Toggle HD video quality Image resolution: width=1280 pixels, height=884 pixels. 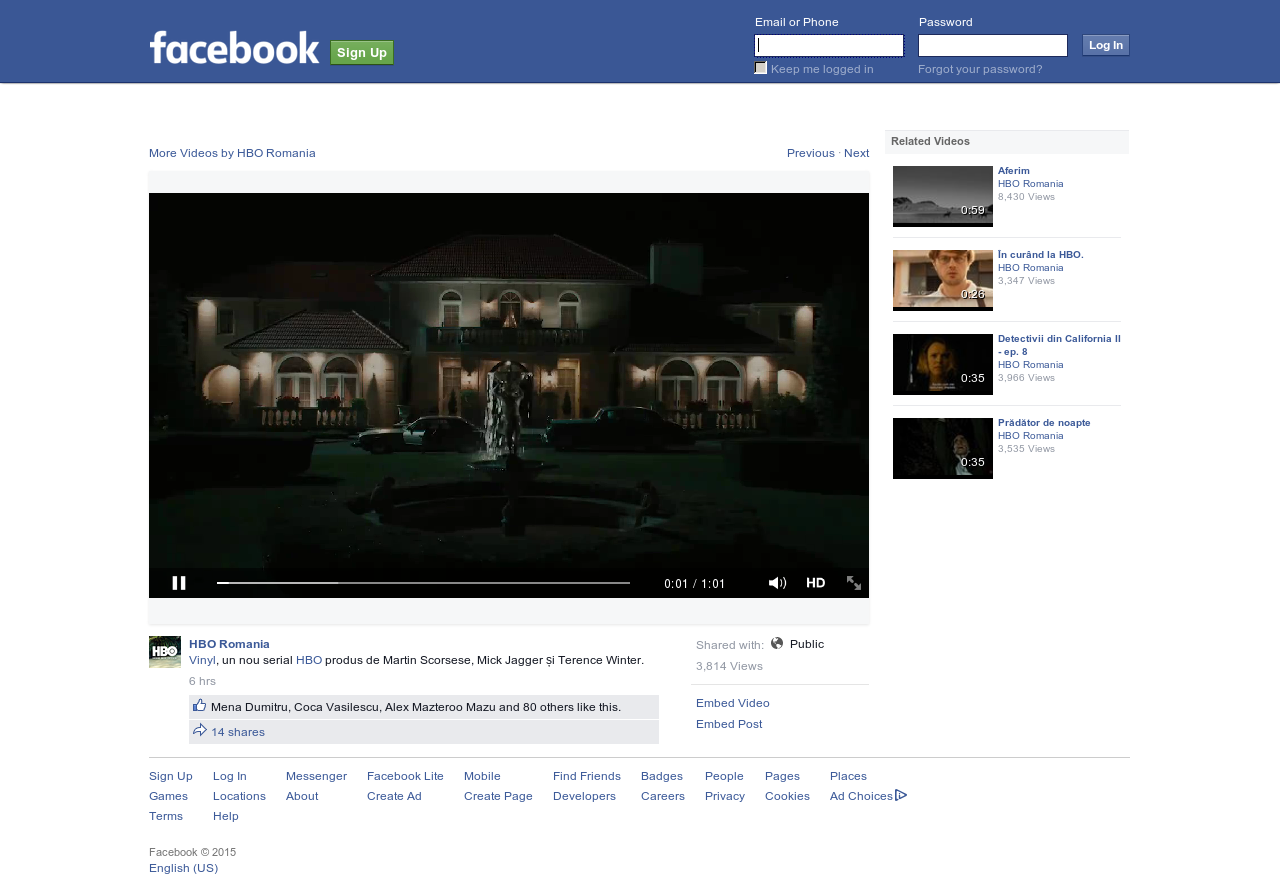pyautogui.click(x=816, y=583)
